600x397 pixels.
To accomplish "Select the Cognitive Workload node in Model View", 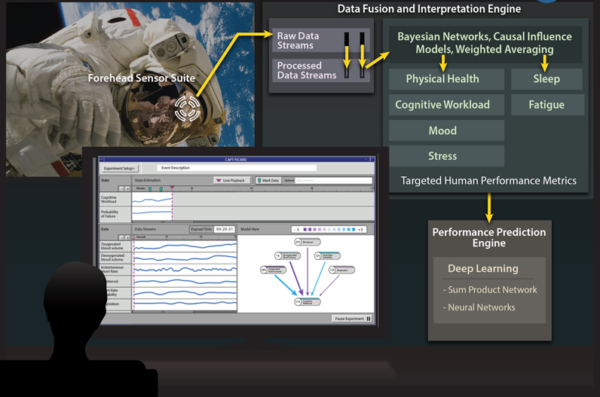I will pos(308,302).
